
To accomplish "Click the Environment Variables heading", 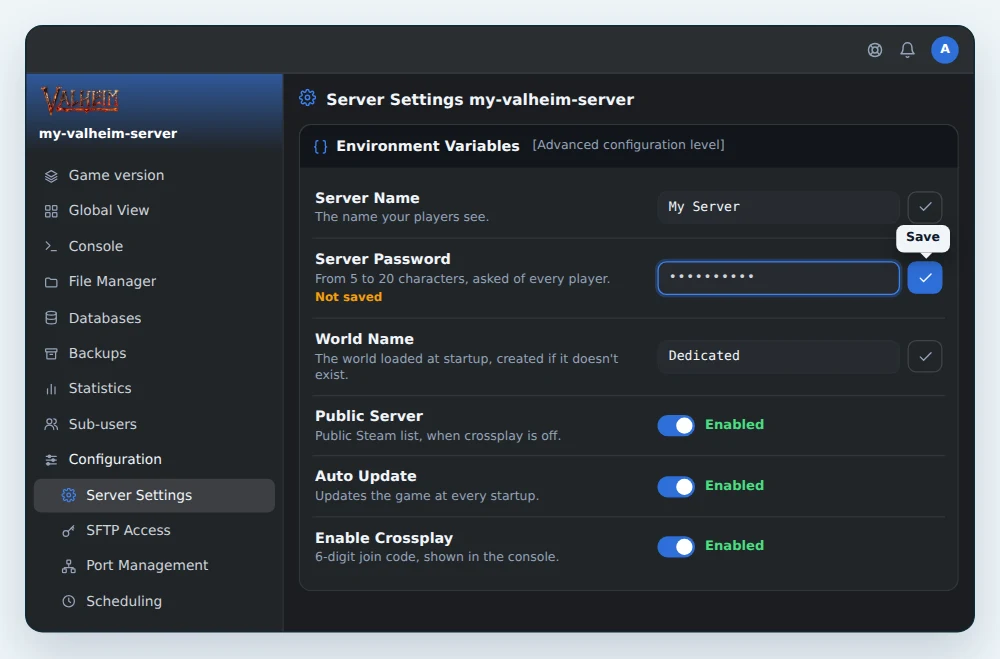I will coord(428,146).
